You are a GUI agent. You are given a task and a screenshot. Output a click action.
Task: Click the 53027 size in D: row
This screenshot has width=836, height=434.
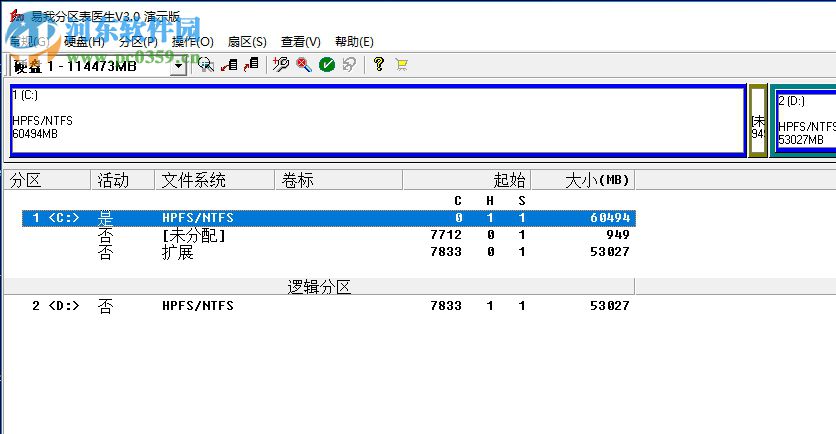point(610,306)
